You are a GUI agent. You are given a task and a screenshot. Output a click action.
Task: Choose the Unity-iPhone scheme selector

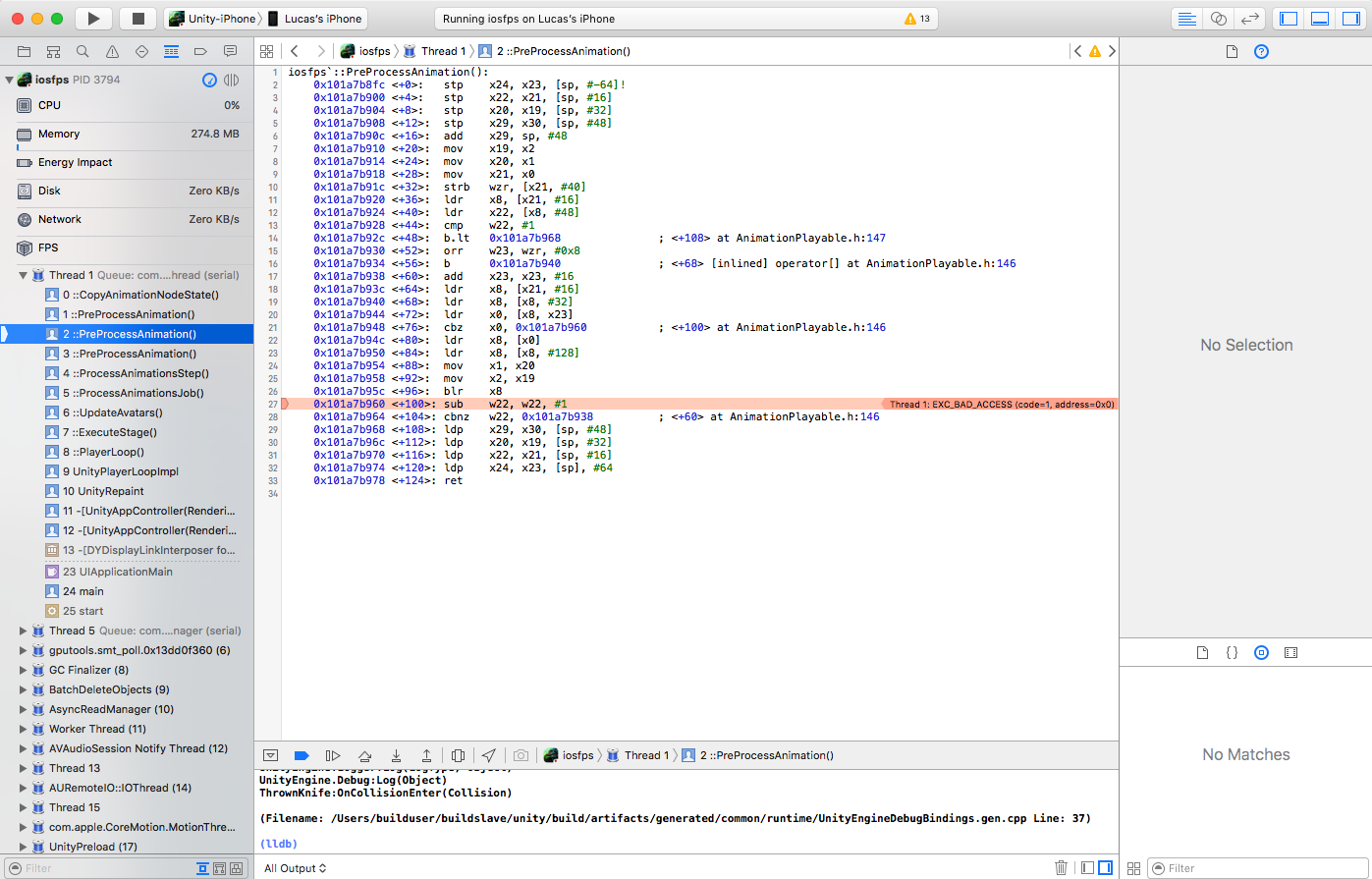(x=212, y=19)
